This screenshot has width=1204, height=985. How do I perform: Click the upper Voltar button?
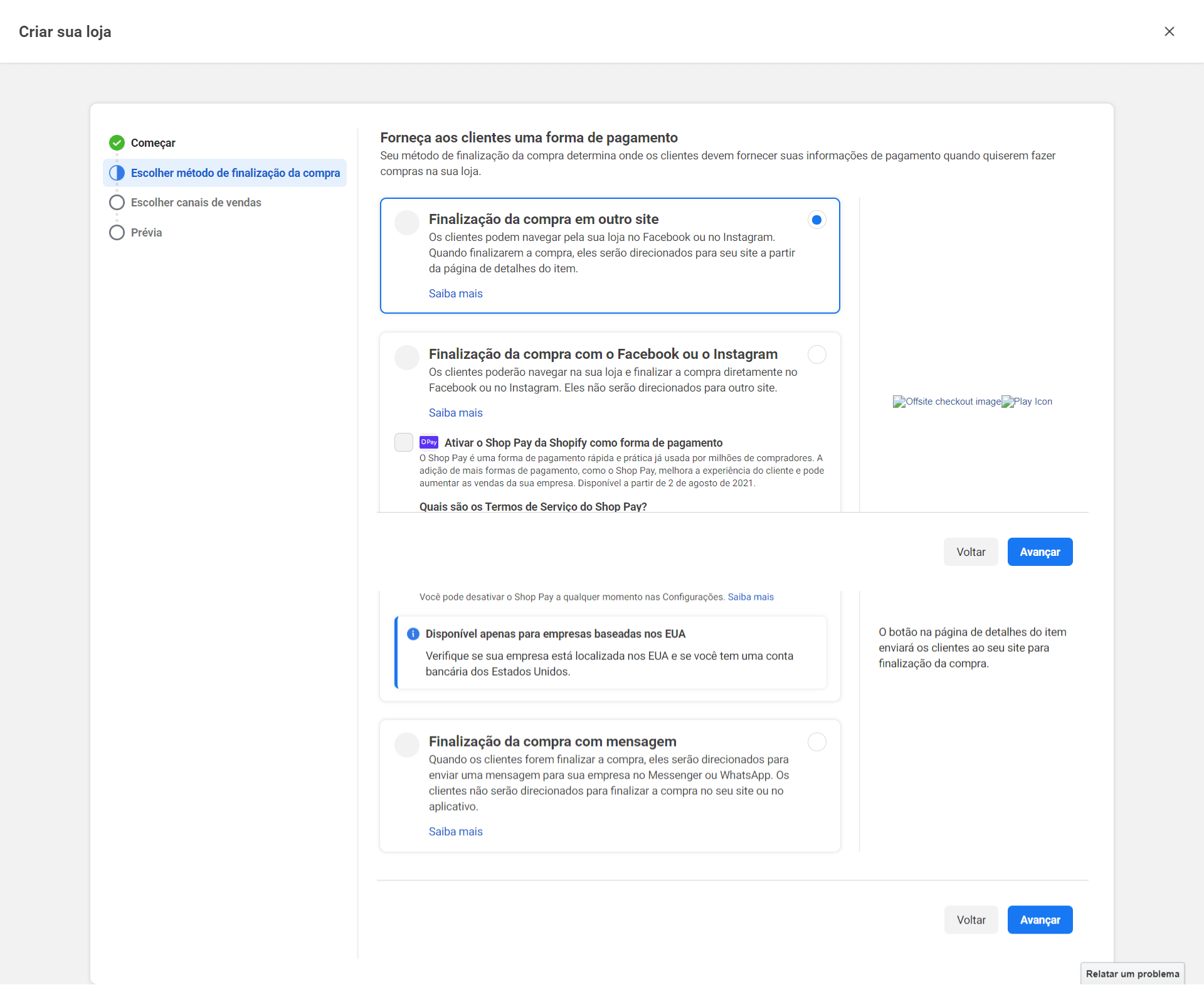[971, 552]
